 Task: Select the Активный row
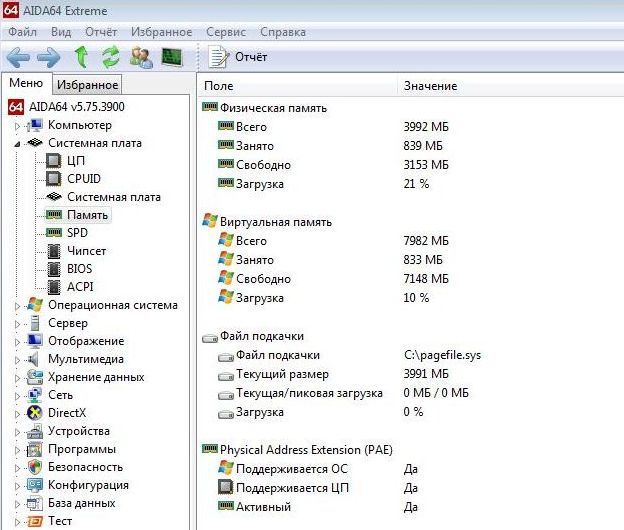[263, 507]
